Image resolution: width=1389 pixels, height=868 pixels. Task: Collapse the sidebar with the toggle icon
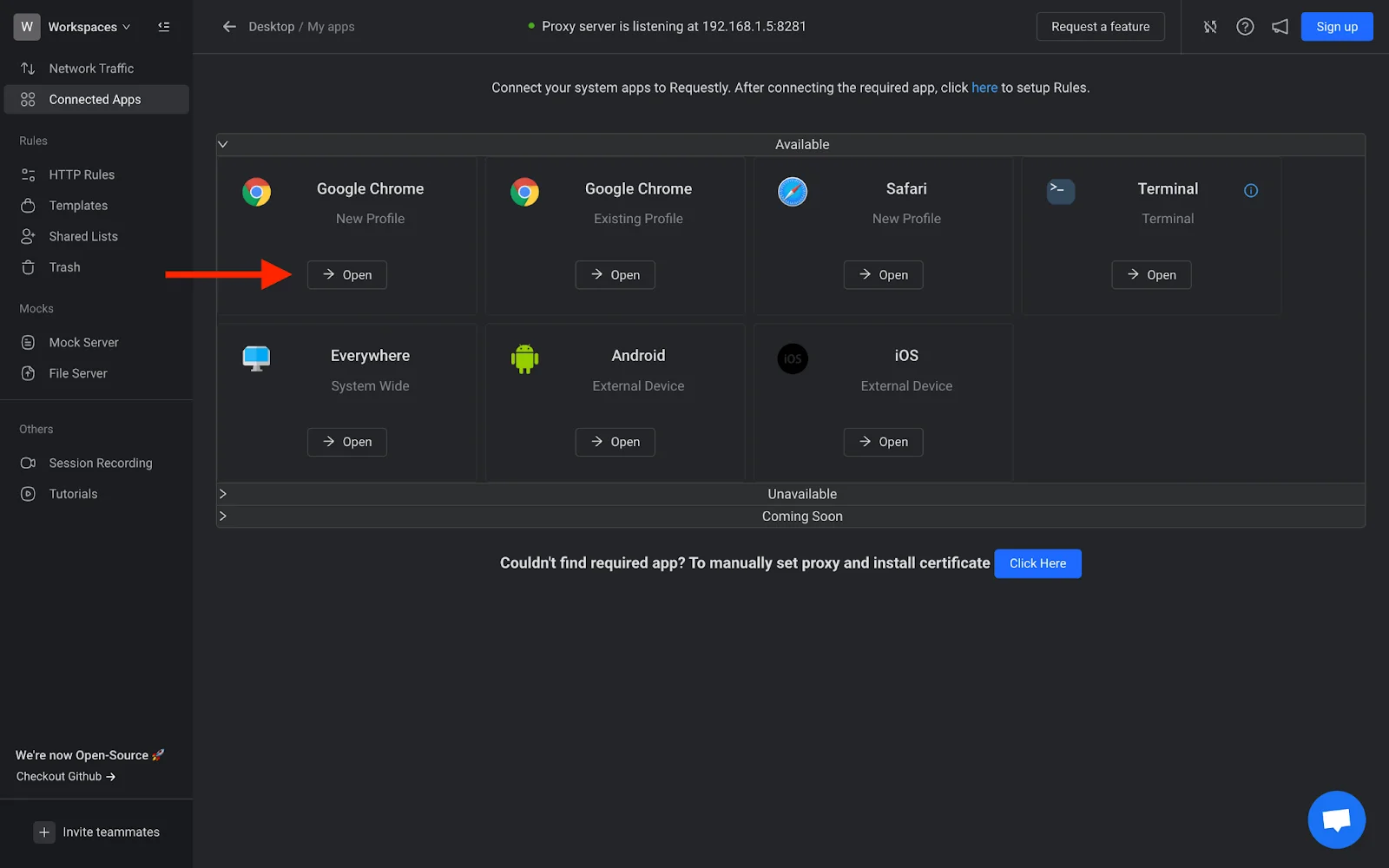point(163,27)
